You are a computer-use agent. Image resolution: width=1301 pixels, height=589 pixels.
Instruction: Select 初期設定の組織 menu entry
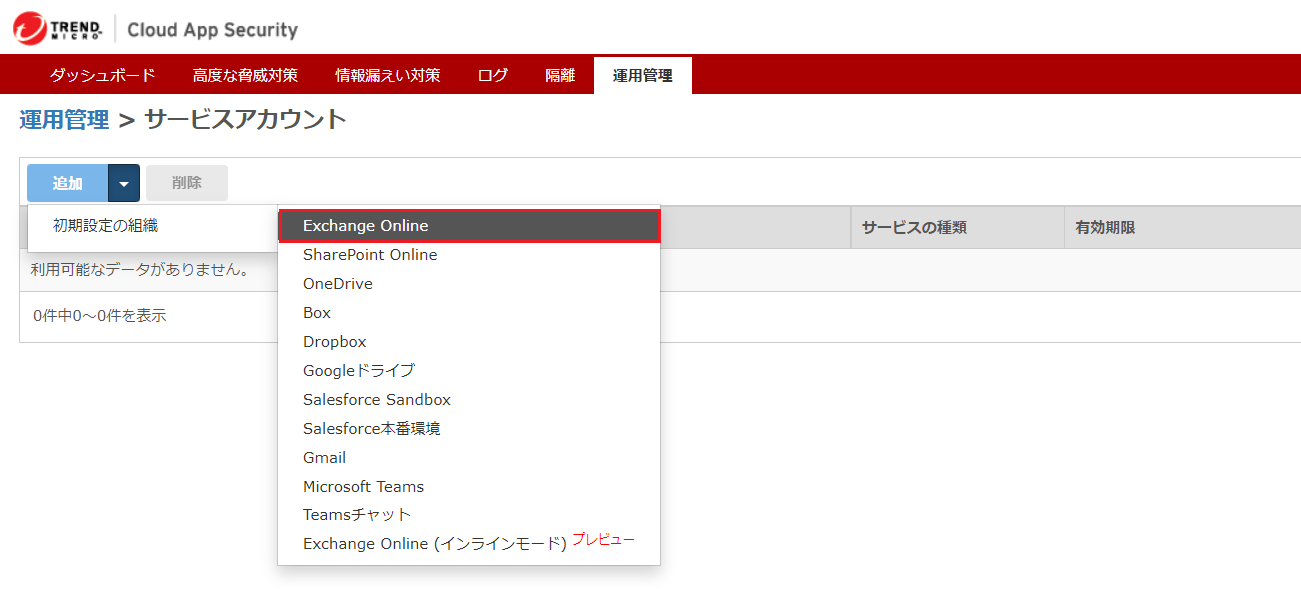click(105, 226)
